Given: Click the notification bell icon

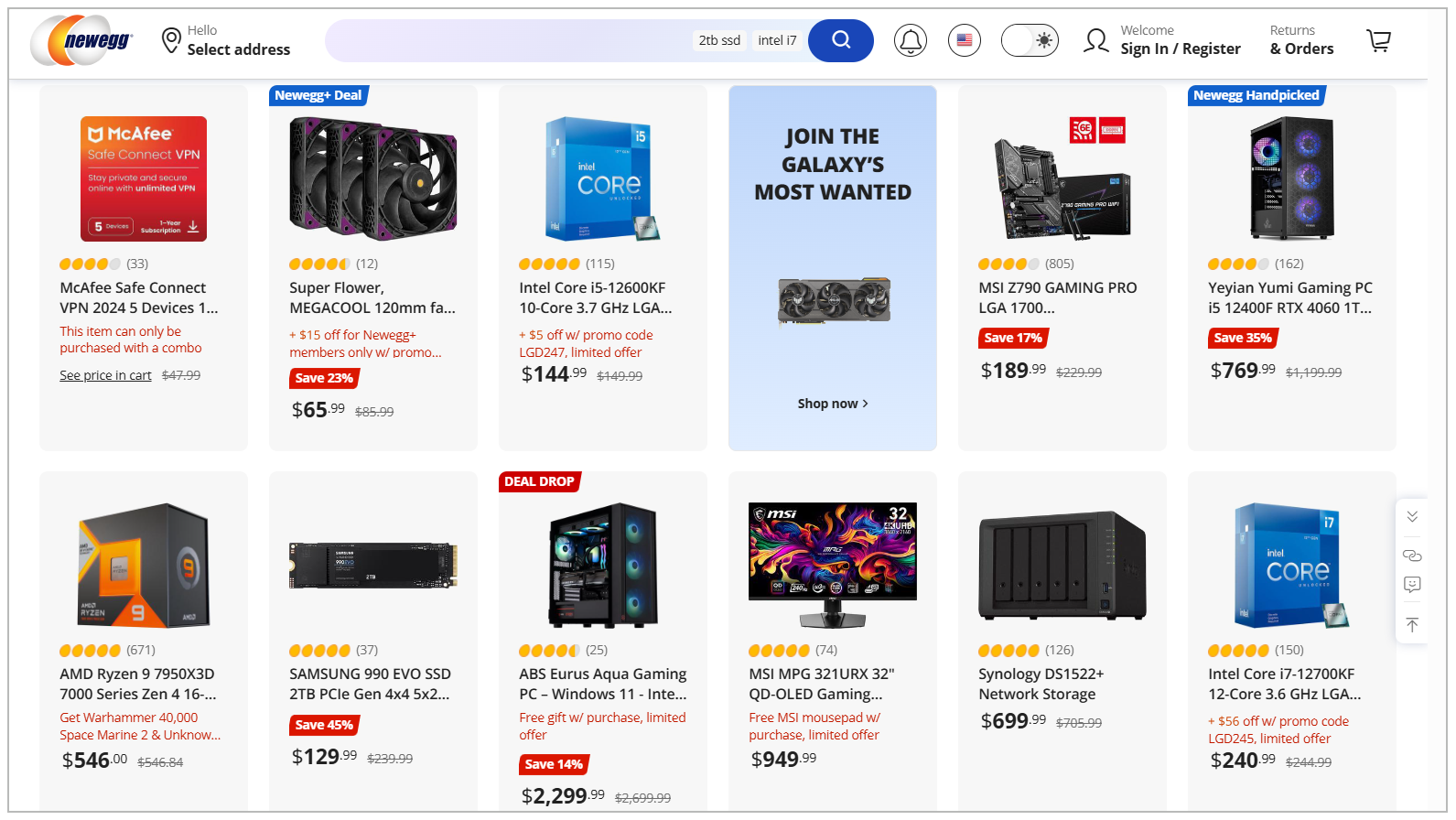Looking at the screenshot, I should 910,39.
